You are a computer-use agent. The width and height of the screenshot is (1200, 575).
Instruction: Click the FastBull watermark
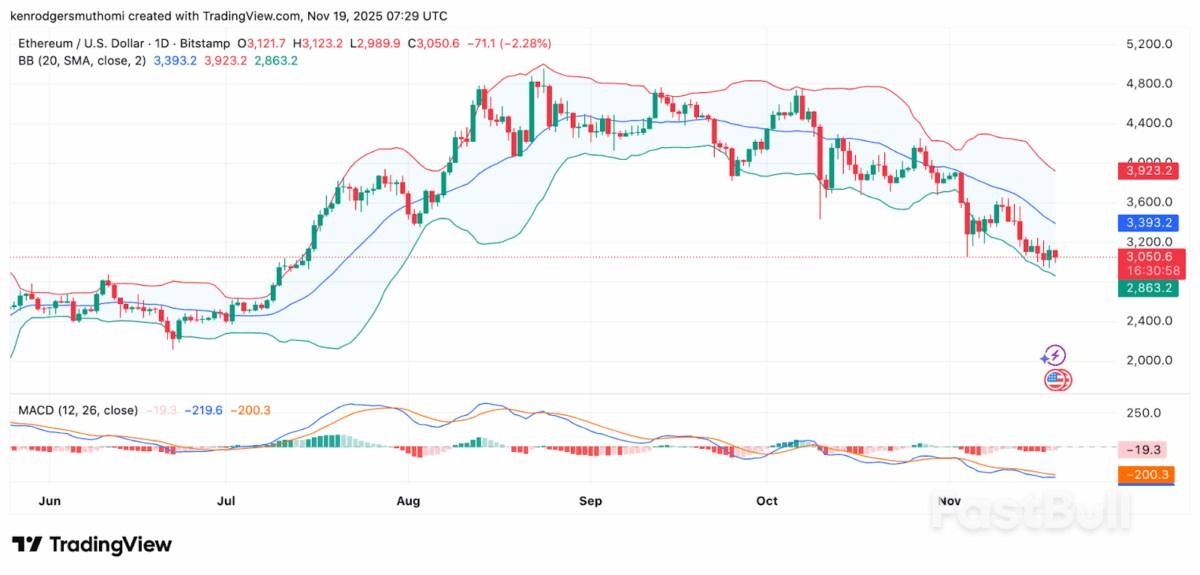coord(1030,512)
